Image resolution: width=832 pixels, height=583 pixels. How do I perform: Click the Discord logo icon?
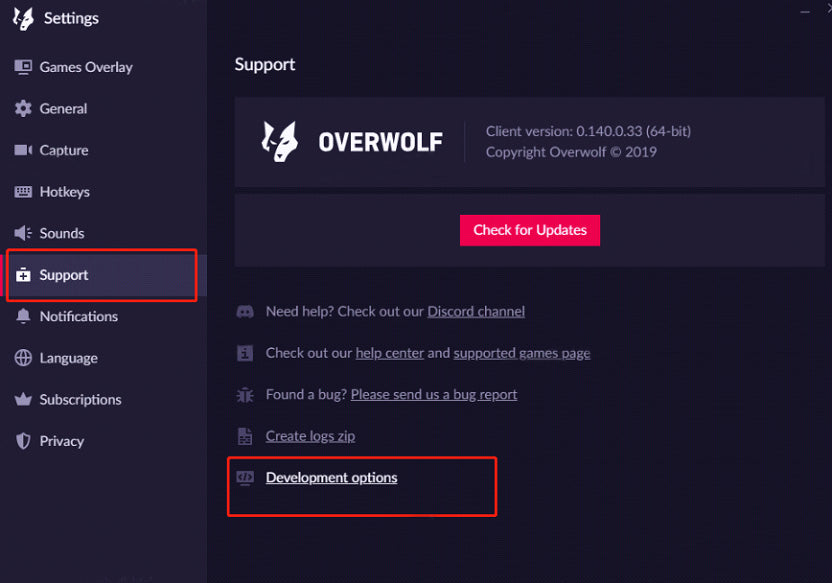(245, 311)
